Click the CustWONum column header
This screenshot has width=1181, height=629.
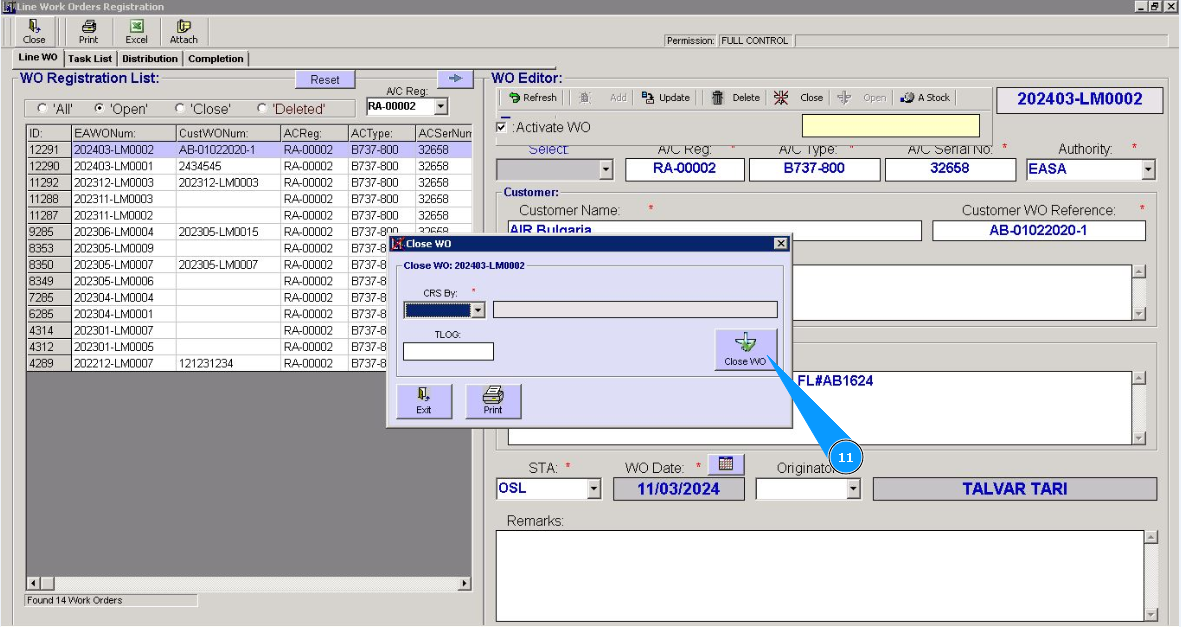[x=228, y=133]
